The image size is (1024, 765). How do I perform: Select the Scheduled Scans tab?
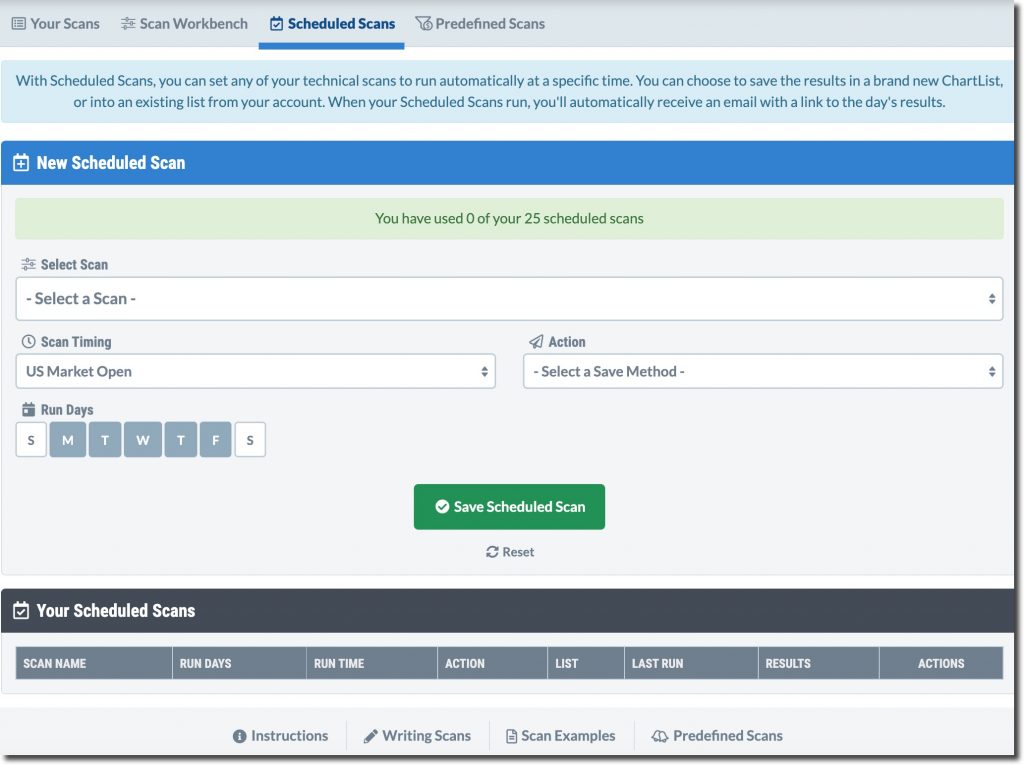[332, 24]
